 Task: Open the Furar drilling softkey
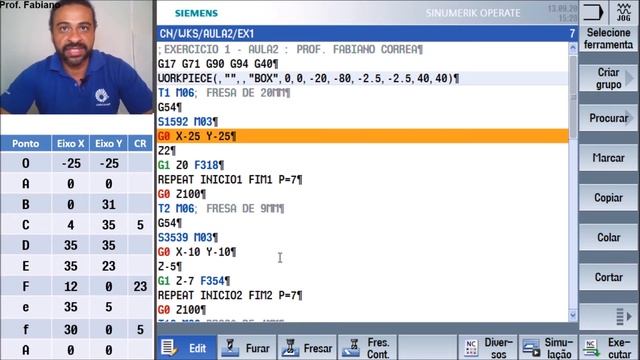pos(247,348)
